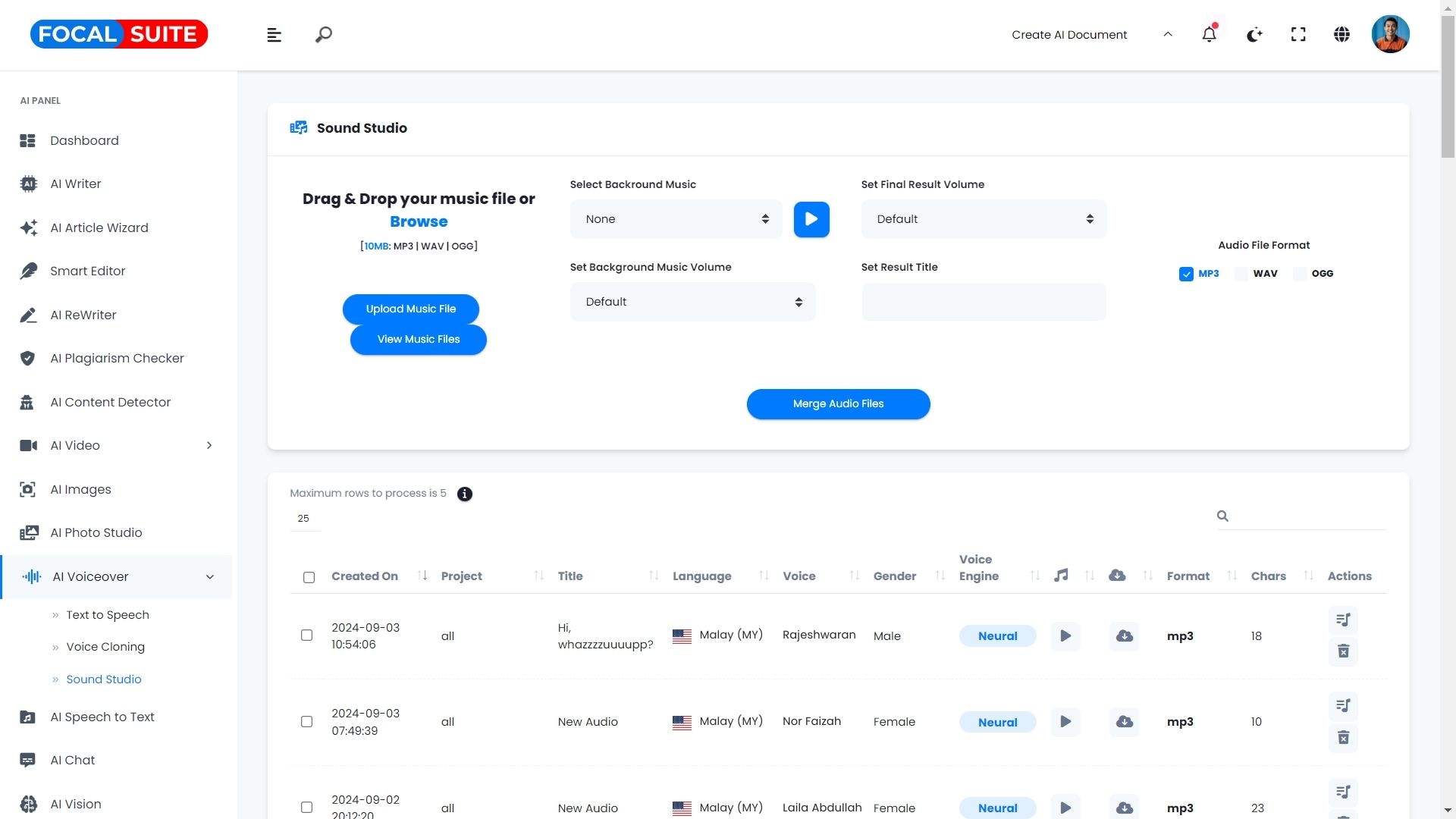Screen dimensions: 1456x819
Task: Open Text to Speech submenu item
Action: coord(107,615)
